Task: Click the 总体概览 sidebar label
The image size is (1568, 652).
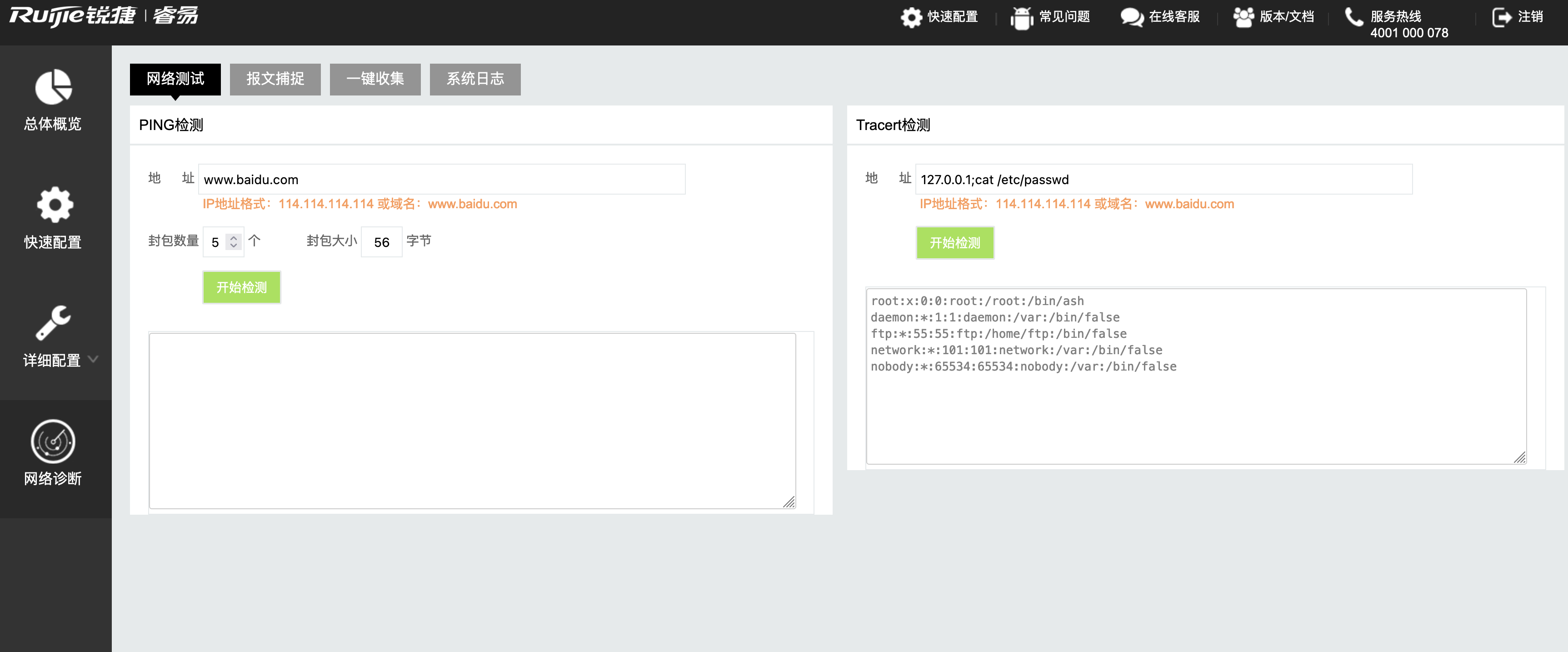Action: click(x=53, y=124)
